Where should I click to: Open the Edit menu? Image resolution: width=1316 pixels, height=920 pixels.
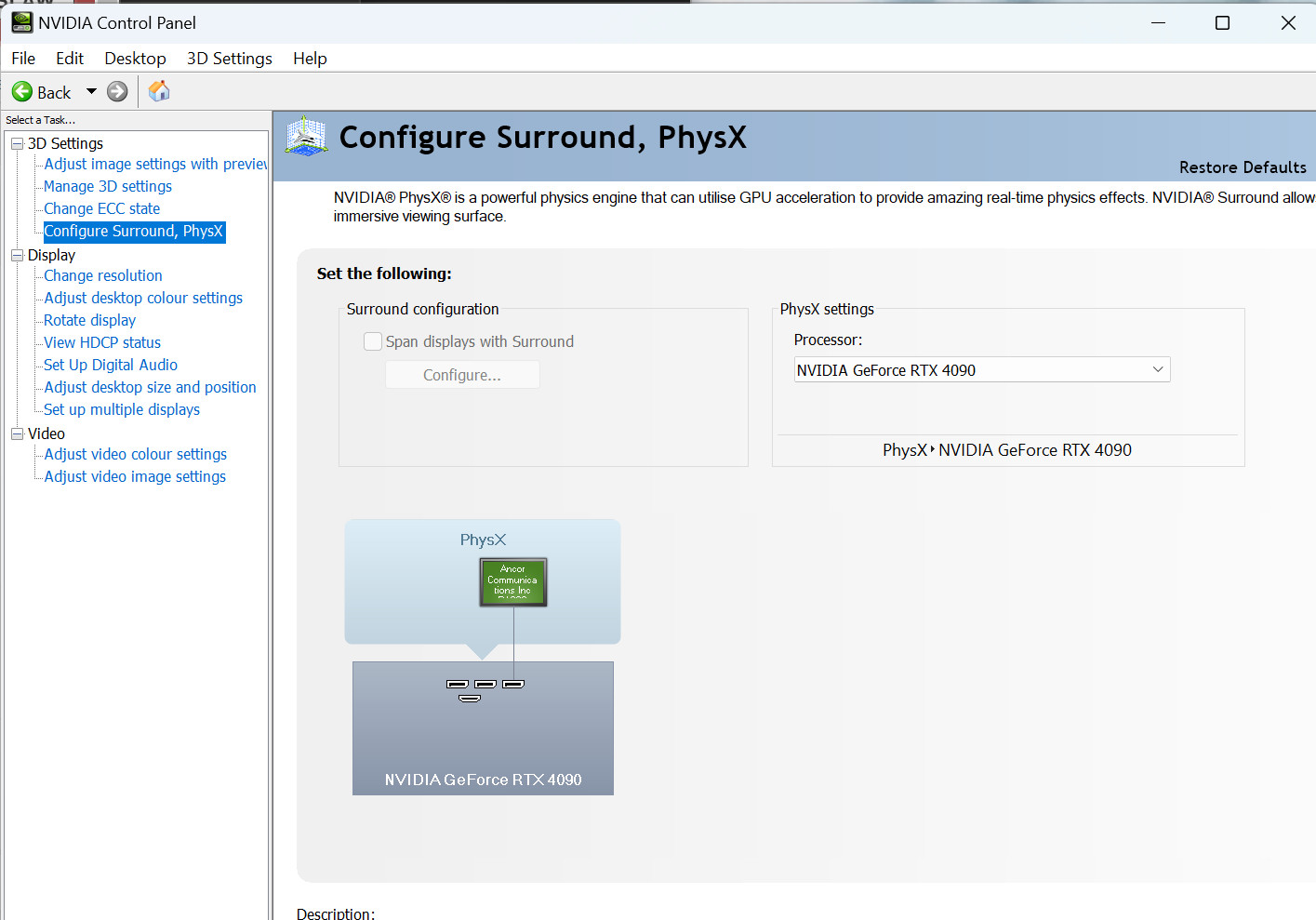click(70, 59)
